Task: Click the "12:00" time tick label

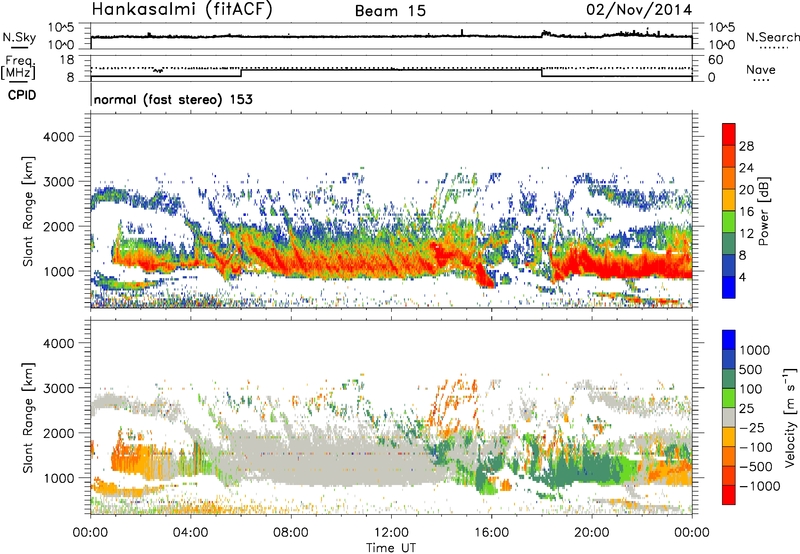Action: click(x=391, y=533)
